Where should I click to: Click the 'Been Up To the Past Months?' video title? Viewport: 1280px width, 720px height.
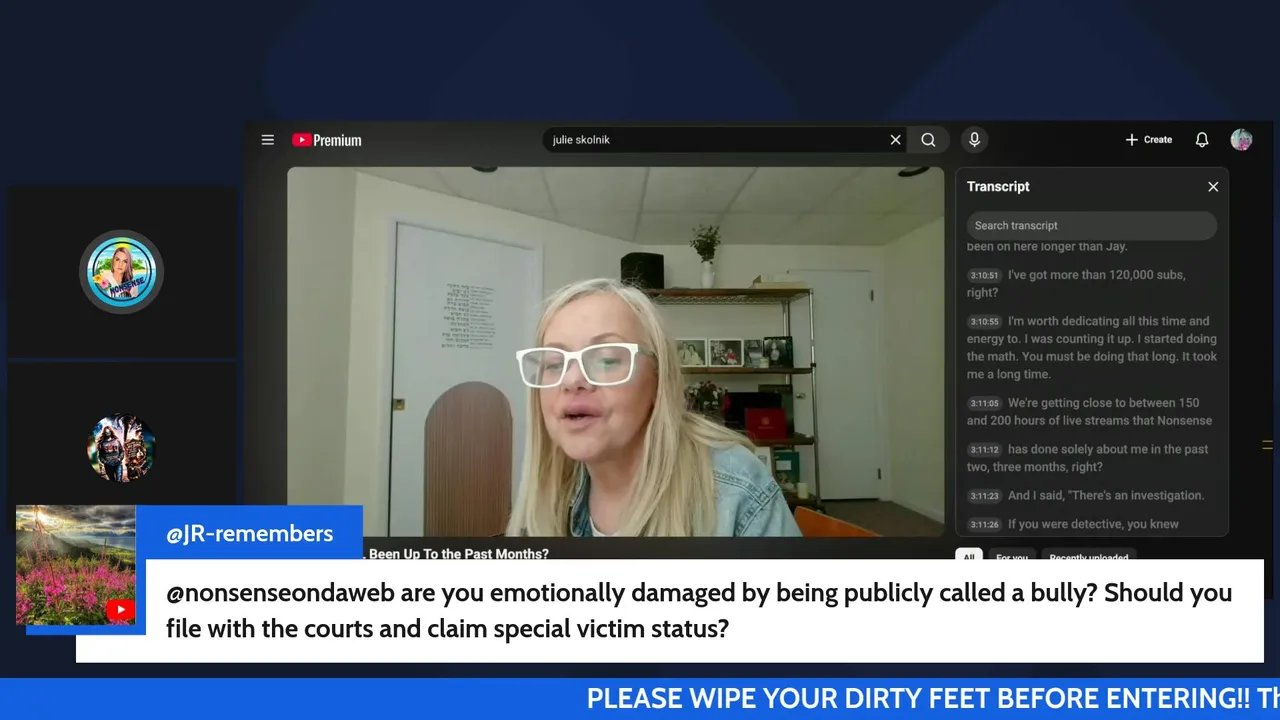(x=459, y=553)
